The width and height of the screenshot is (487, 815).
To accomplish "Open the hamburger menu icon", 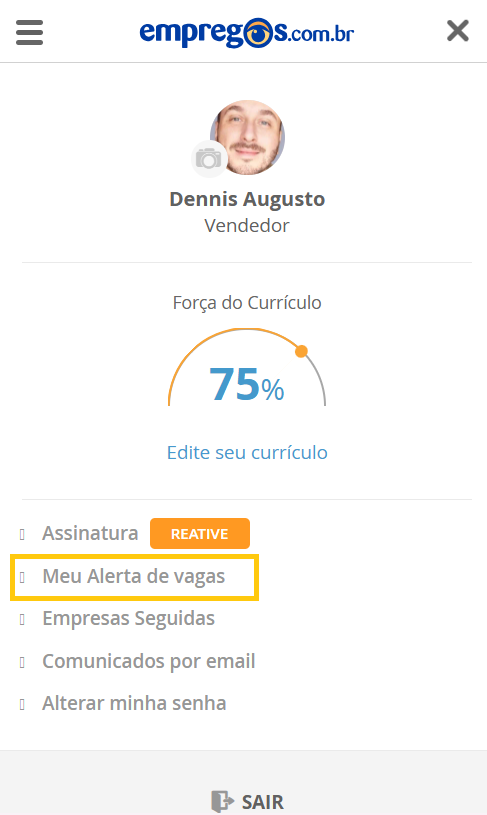I will [x=29, y=32].
